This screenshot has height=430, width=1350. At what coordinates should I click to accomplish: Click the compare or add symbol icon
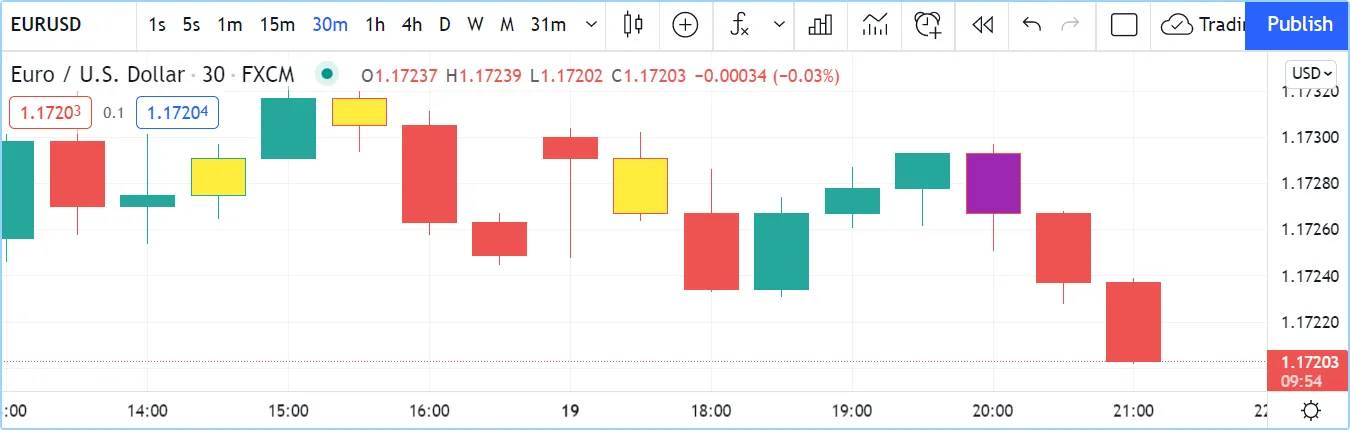(x=685, y=25)
